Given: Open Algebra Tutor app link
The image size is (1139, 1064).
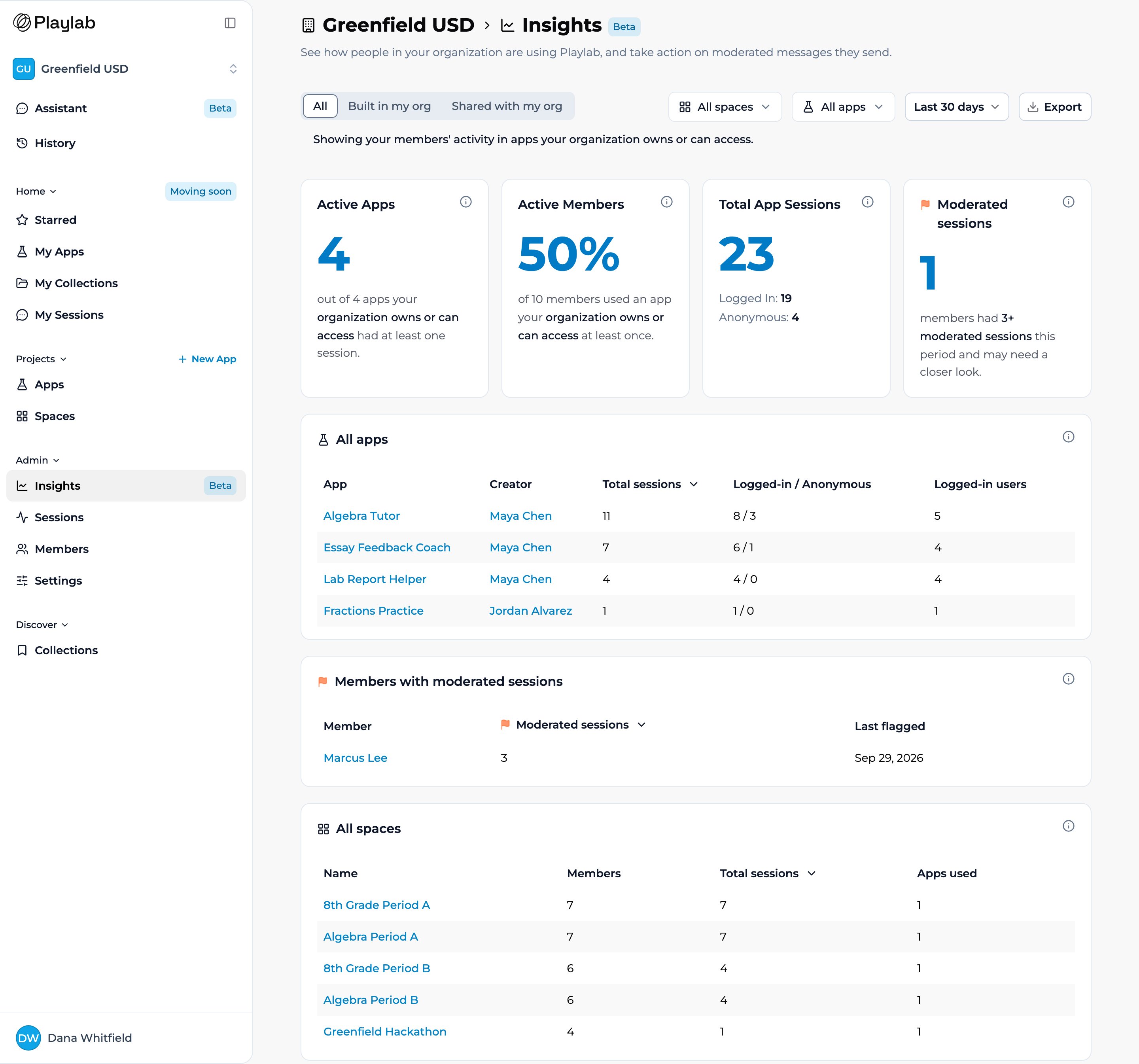Looking at the screenshot, I should [x=361, y=516].
